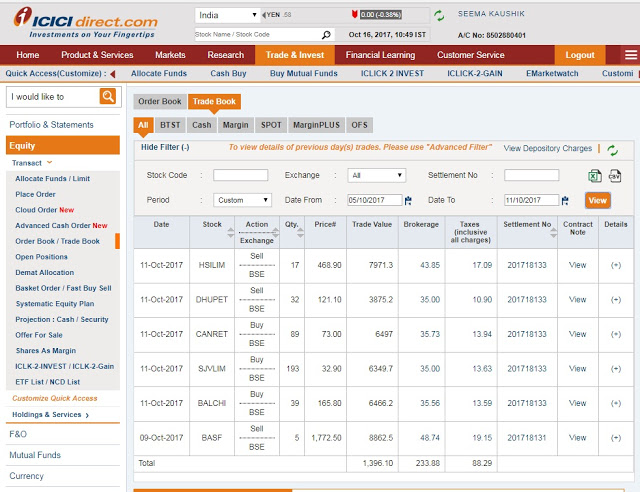
Task: Open the hamburger menu icon
Action: [631, 55]
